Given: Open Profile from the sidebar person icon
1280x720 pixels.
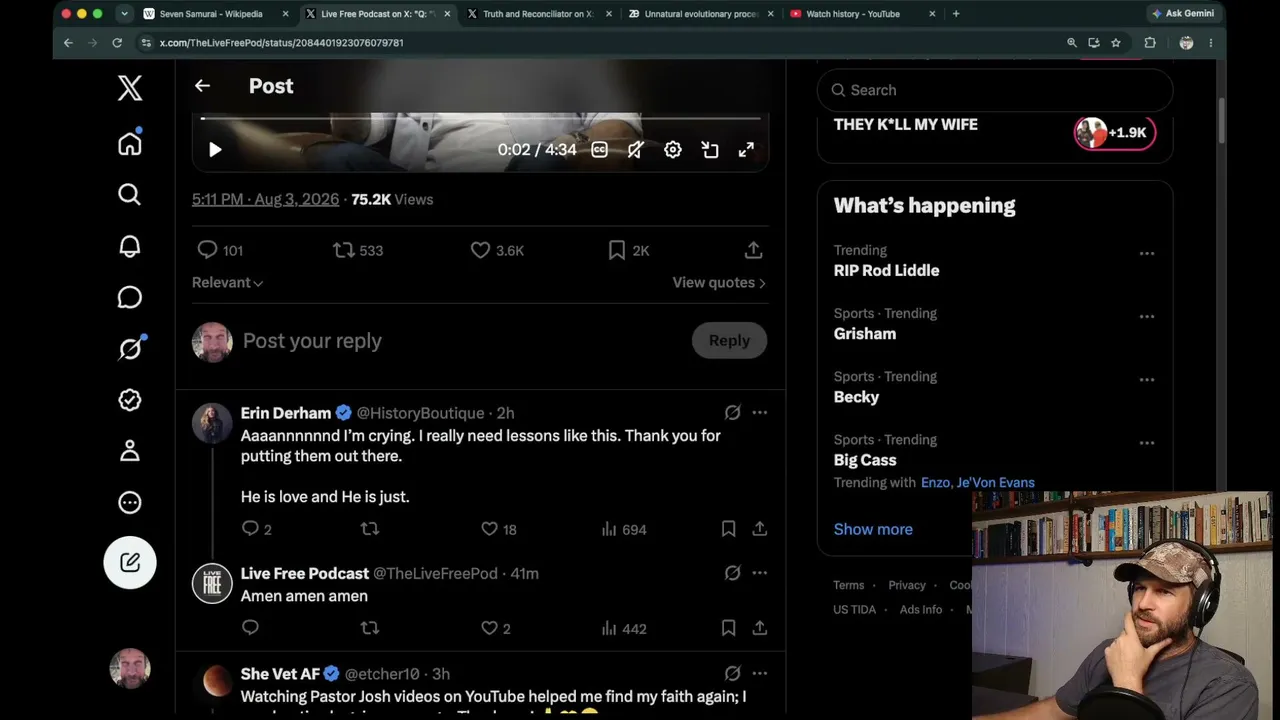Looking at the screenshot, I should click(130, 451).
